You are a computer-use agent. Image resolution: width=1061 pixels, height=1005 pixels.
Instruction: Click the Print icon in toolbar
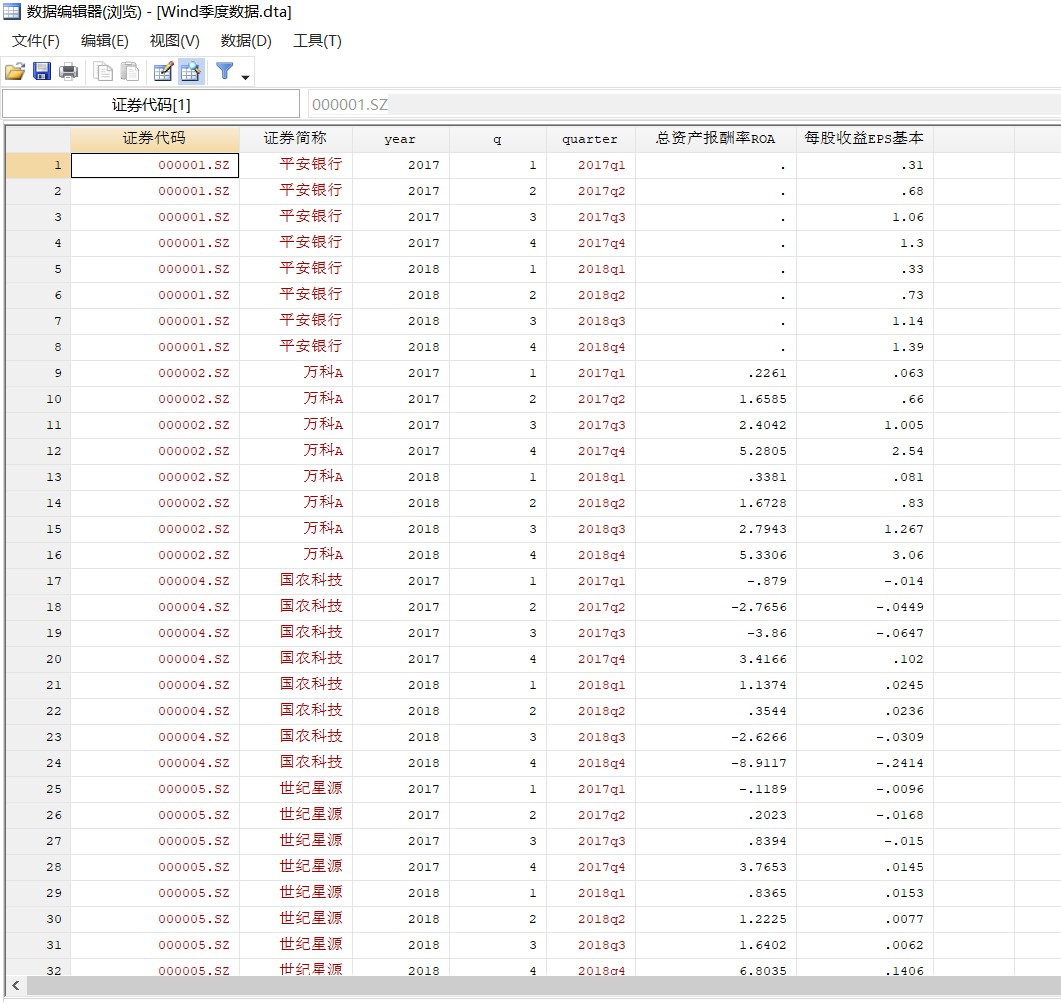[69, 71]
